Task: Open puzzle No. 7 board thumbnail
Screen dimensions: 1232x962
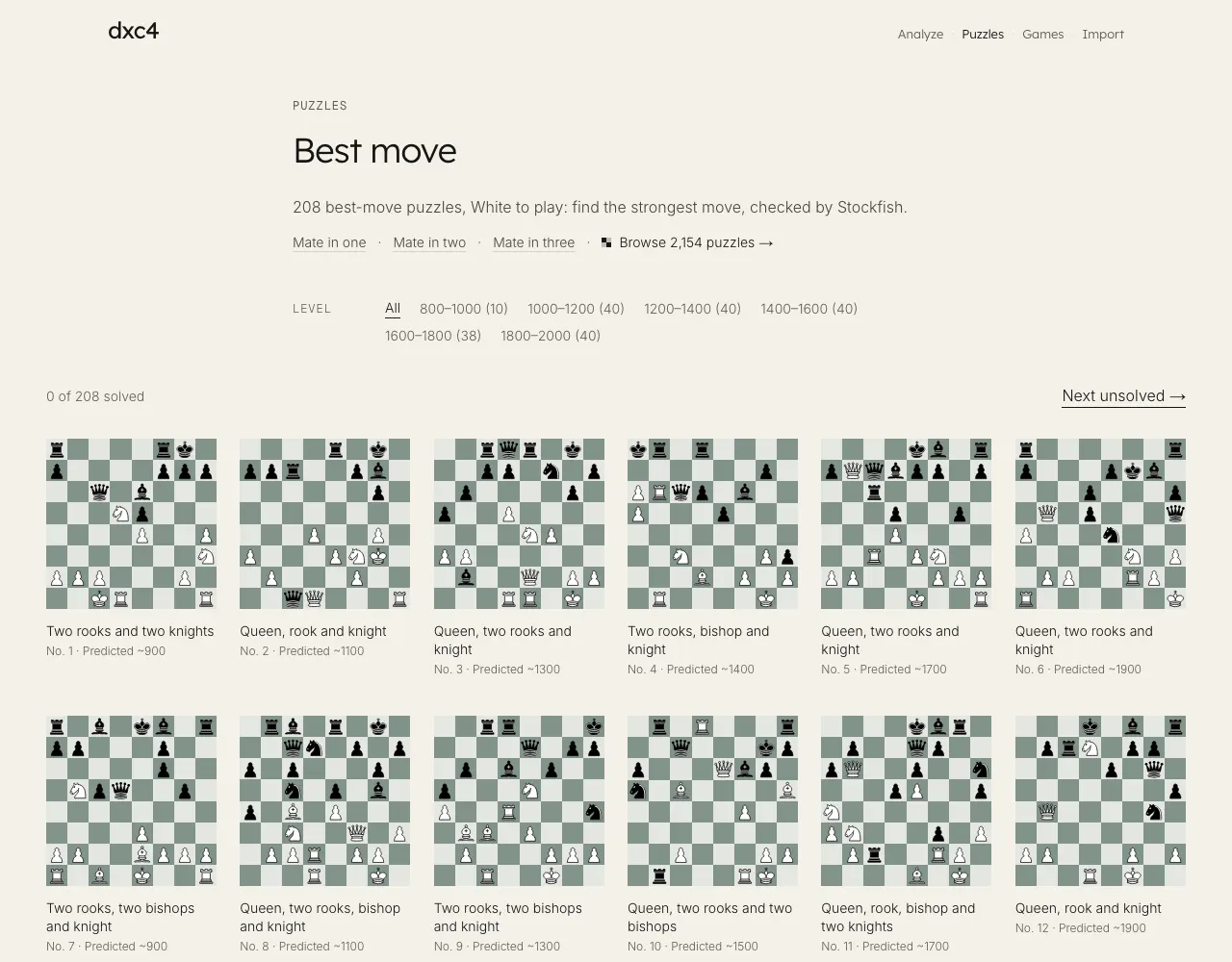Action: point(131,800)
